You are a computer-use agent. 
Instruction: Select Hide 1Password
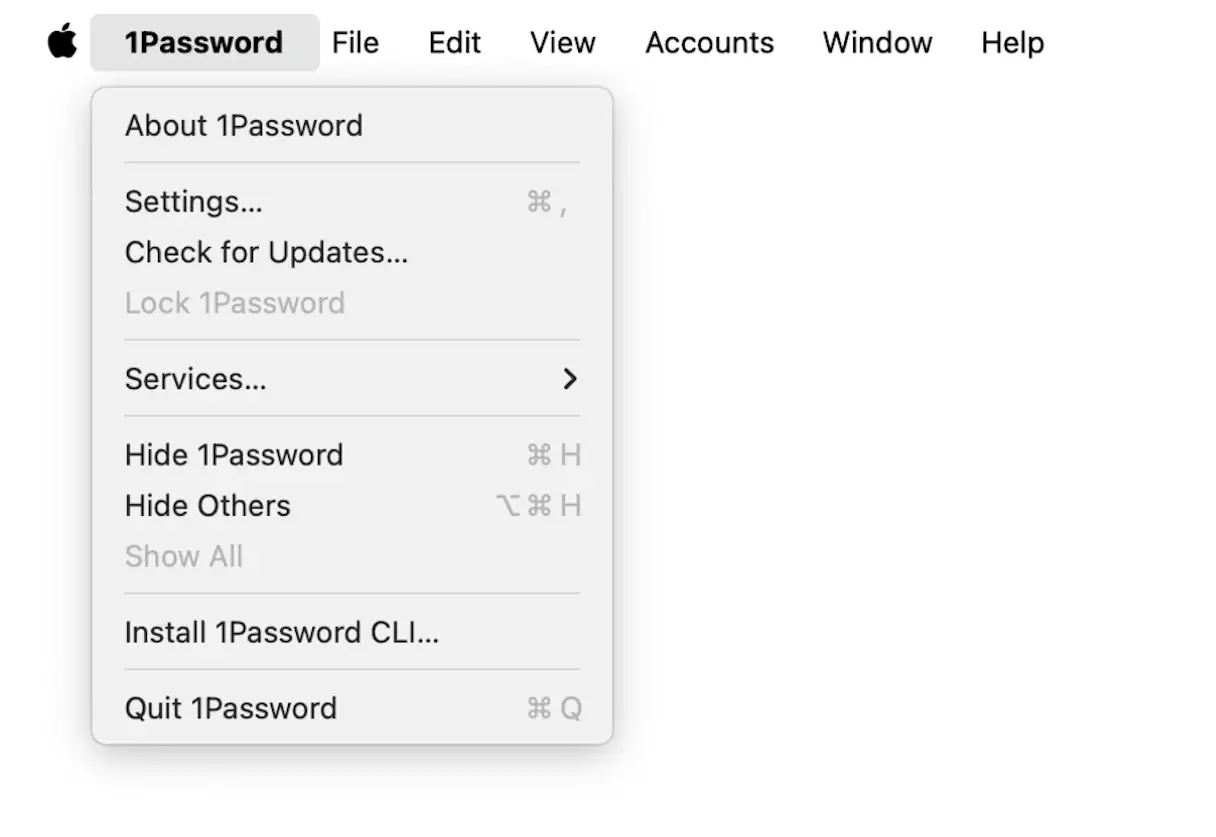(234, 455)
